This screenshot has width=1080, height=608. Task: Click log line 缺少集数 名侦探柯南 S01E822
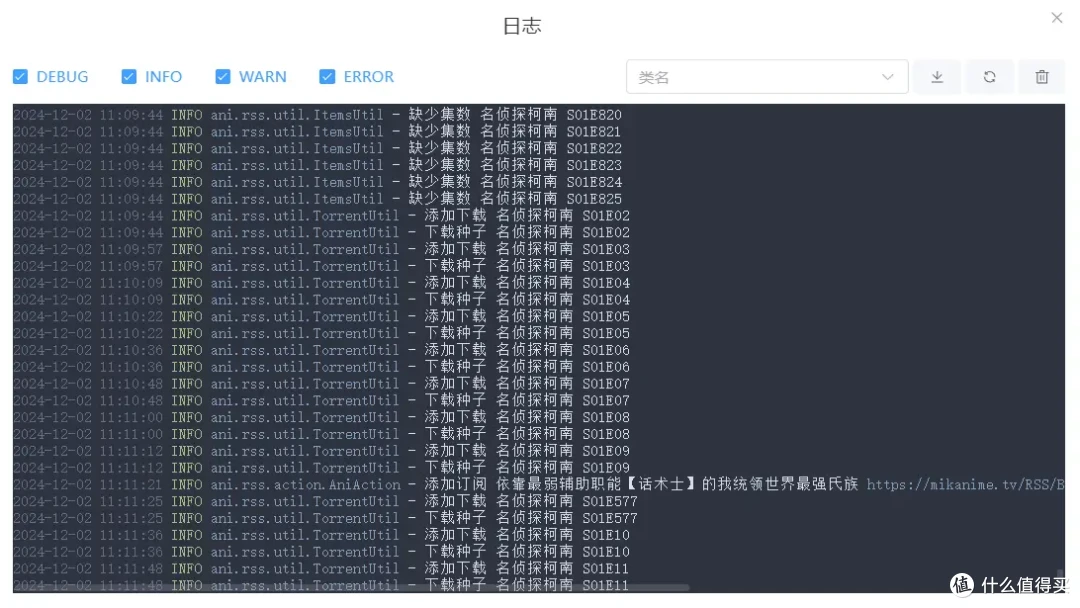(x=317, y=148)
